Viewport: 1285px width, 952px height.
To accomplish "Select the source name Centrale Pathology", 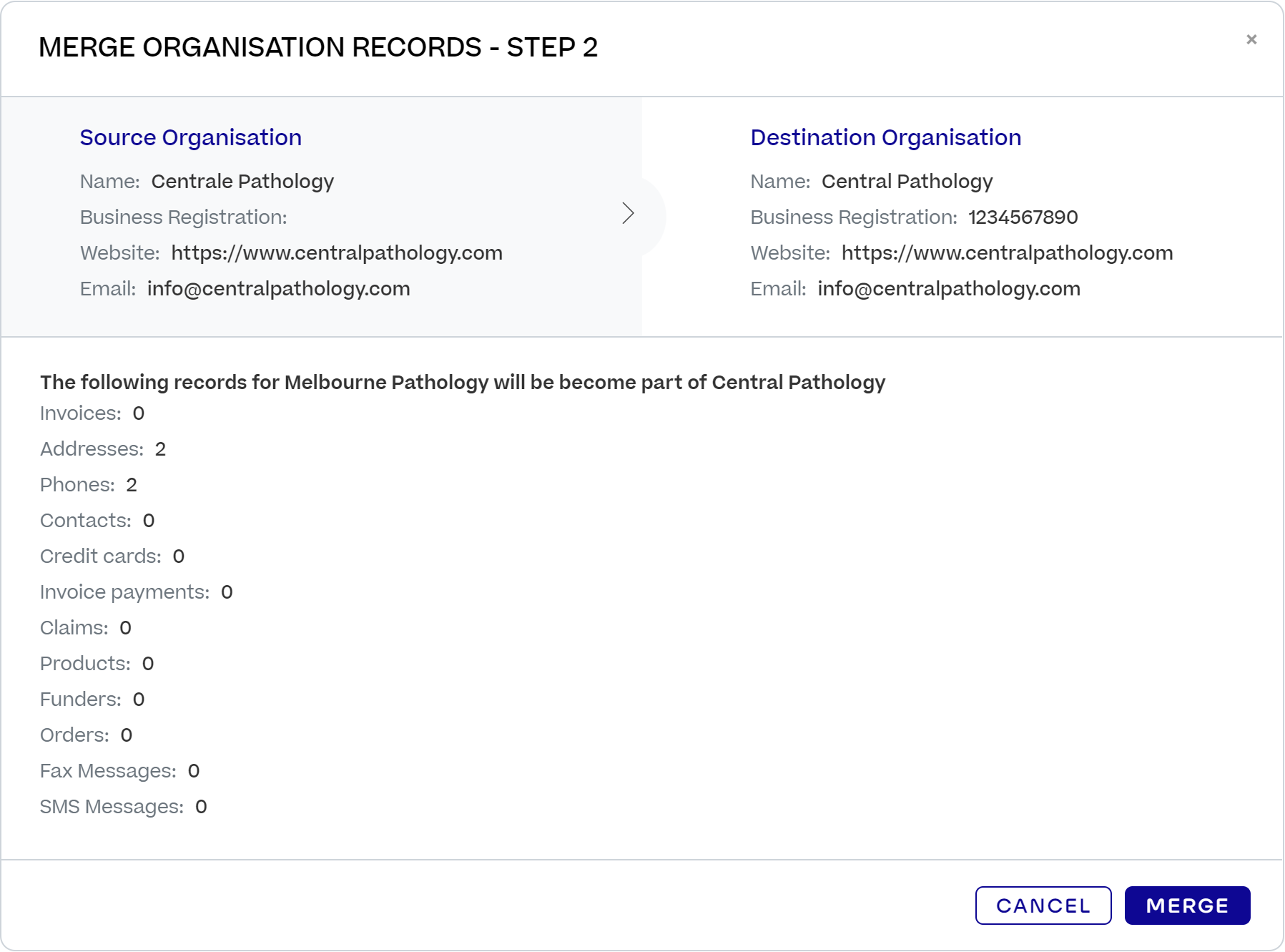I will tap(241, 181).
